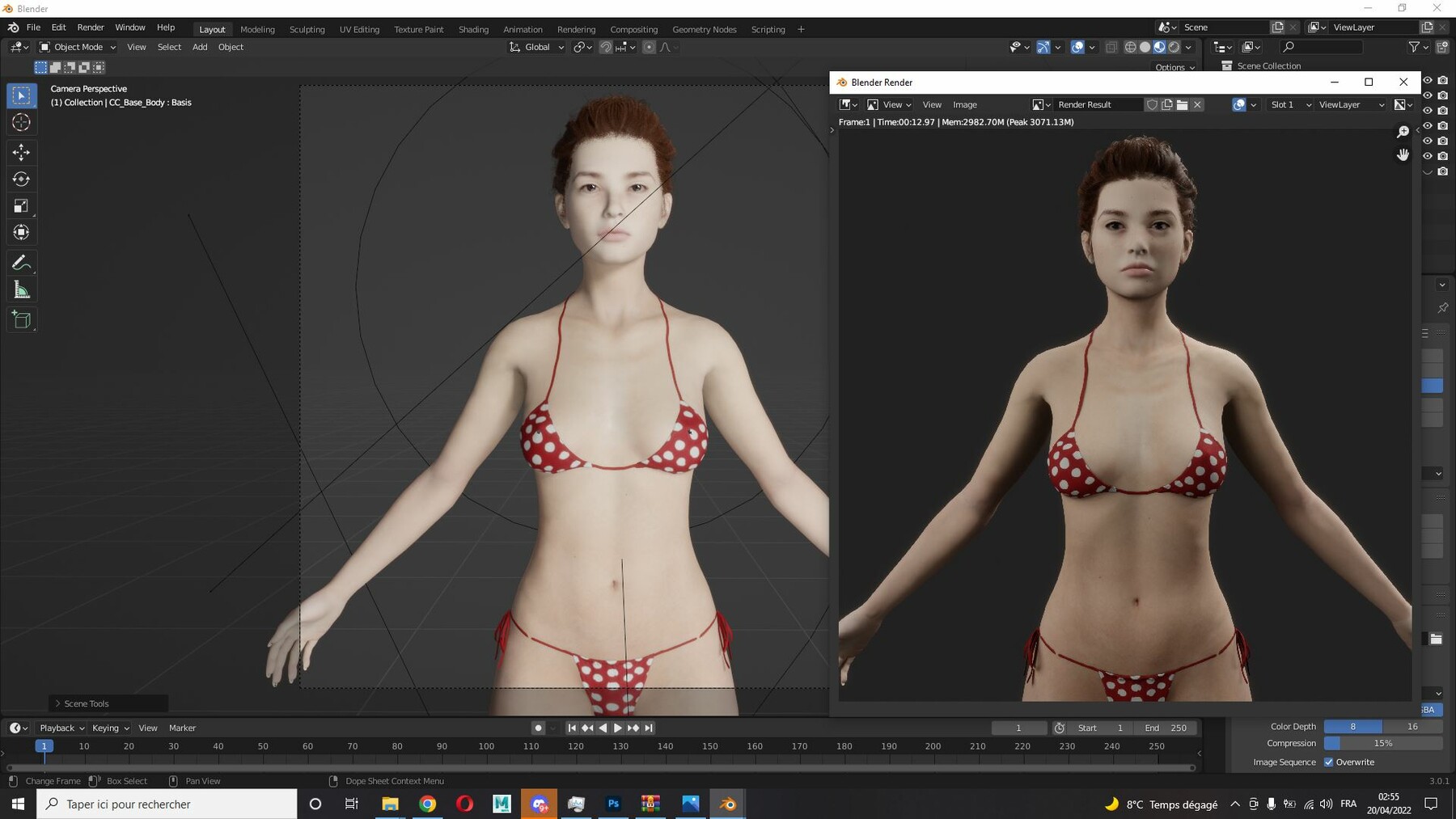Toggle snapping magnet in viewport header
Screen dimensions: 1456x819
606,47
